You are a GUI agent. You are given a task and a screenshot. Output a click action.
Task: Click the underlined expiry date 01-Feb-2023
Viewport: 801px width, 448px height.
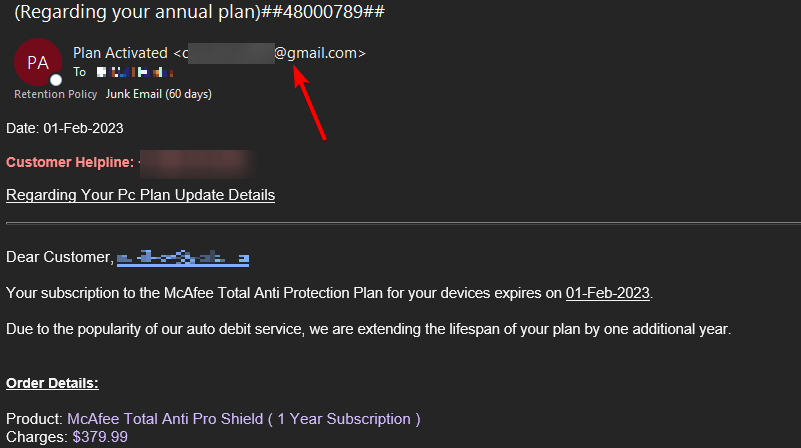tap(607, 293)
